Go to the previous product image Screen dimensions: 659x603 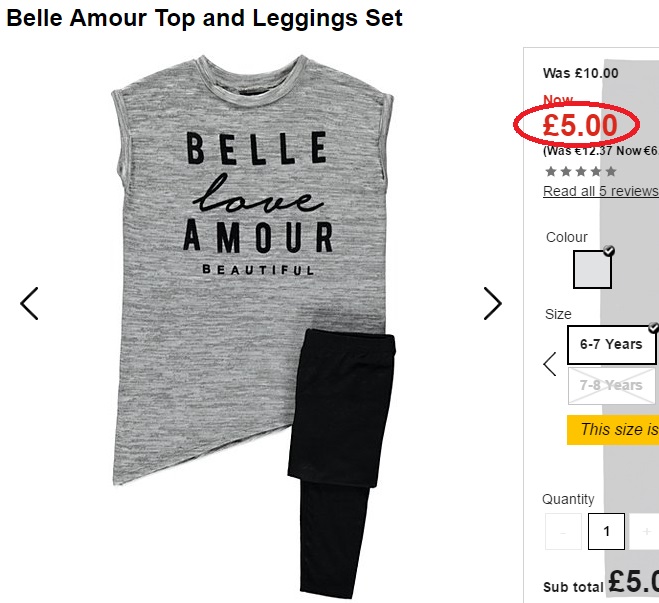[x=29, y=303]
